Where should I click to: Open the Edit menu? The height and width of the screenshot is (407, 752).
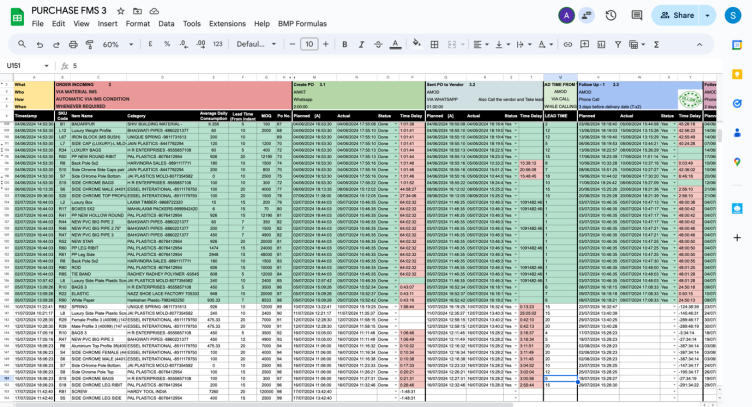(x=59, y=23)
